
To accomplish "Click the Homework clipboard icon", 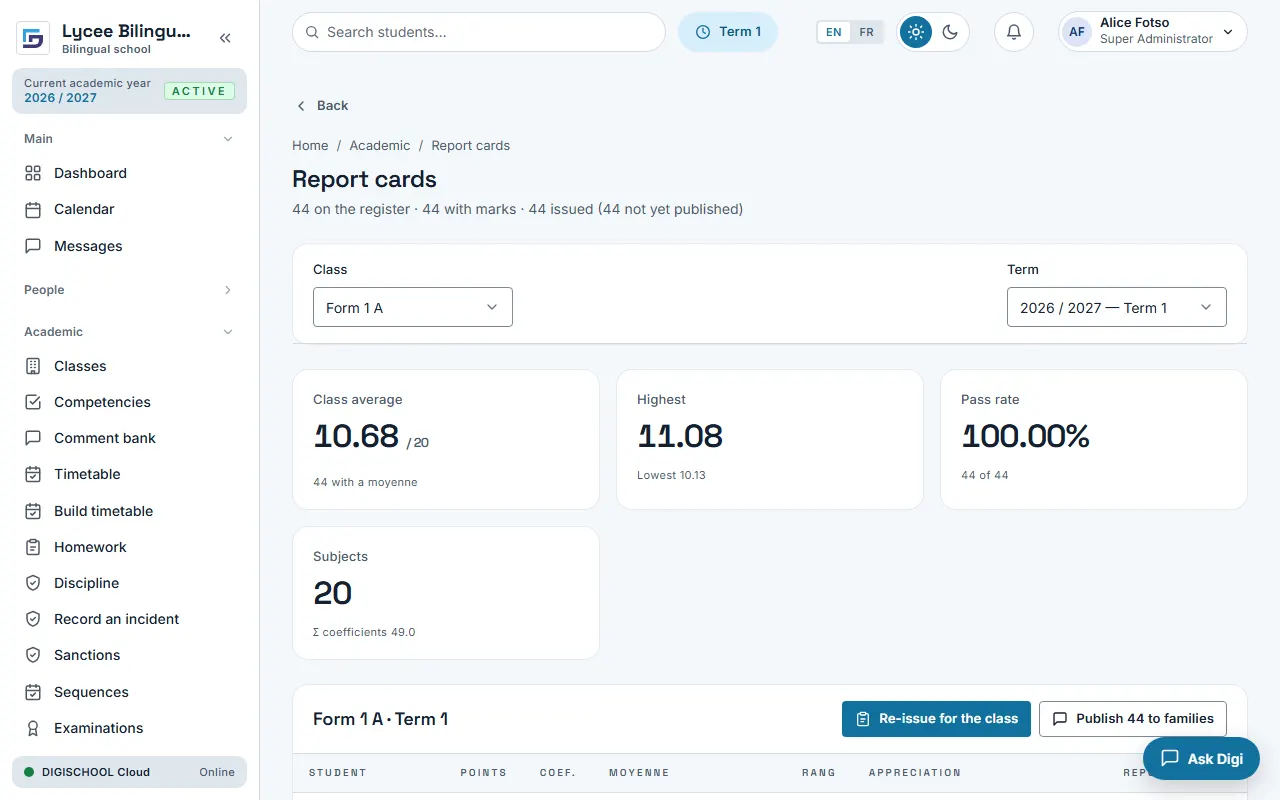I will (33, 547).
